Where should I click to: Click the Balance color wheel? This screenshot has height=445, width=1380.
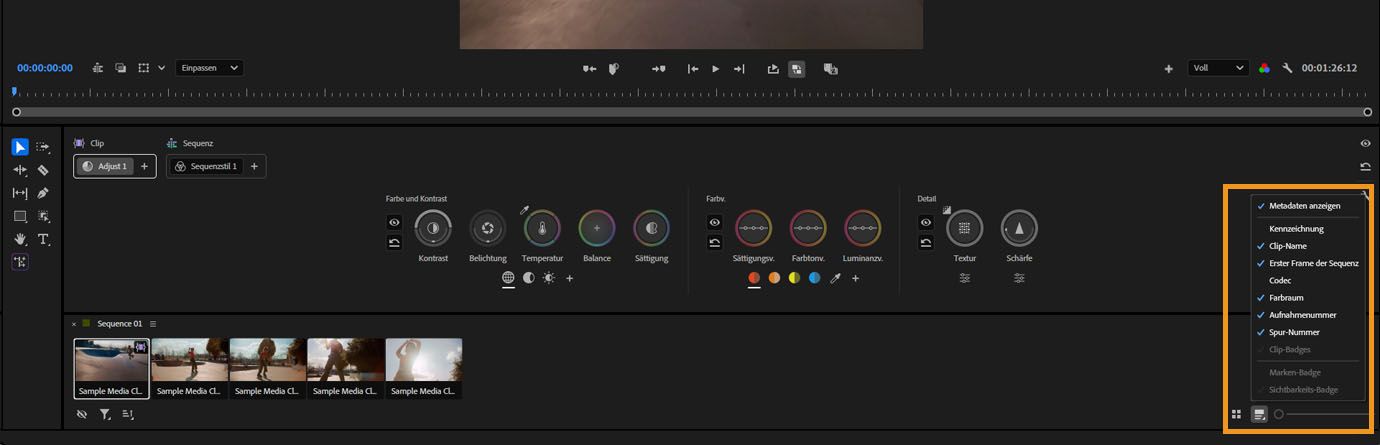point(597,228)
